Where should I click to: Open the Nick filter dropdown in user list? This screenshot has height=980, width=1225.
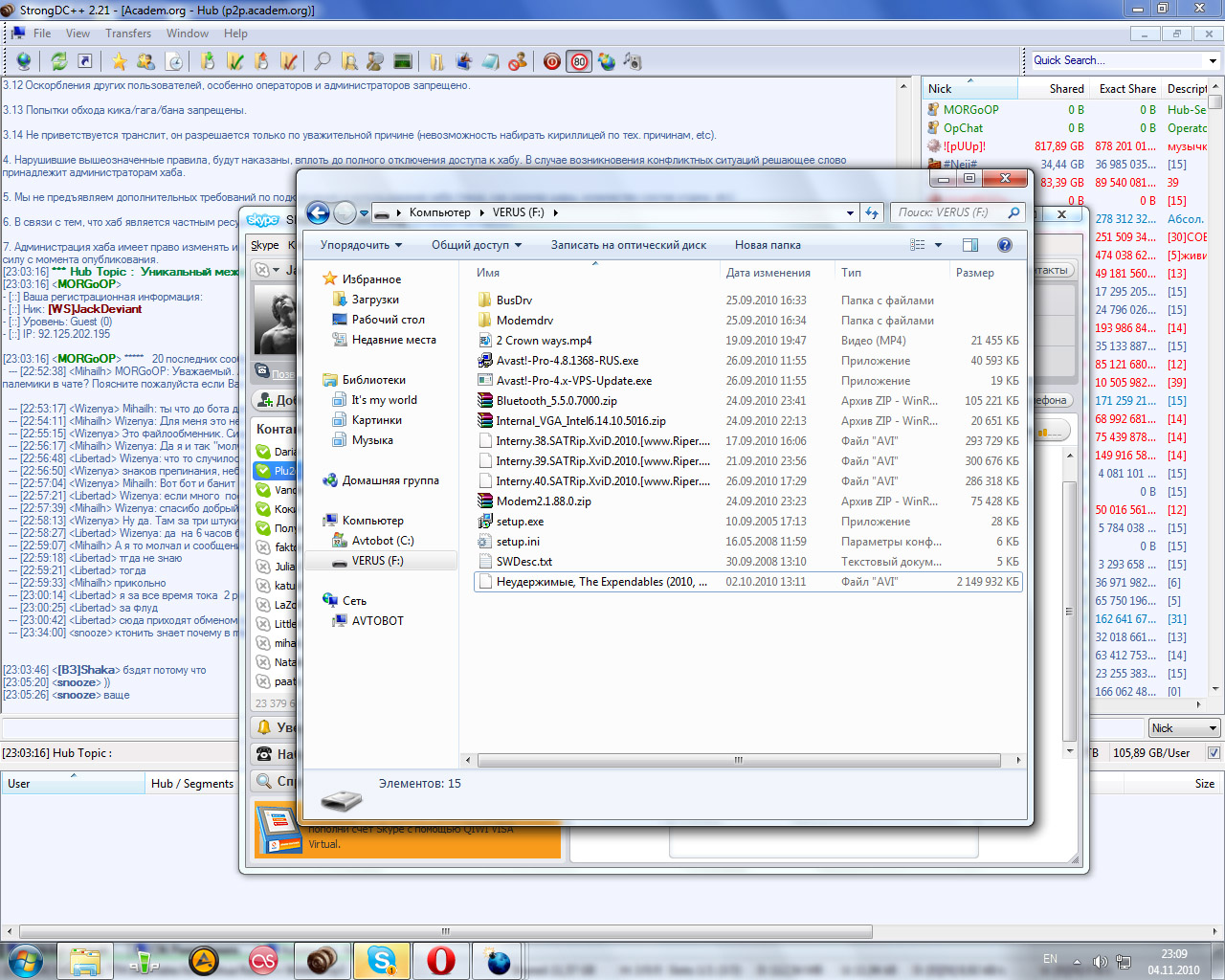[x=1213, y=728]
